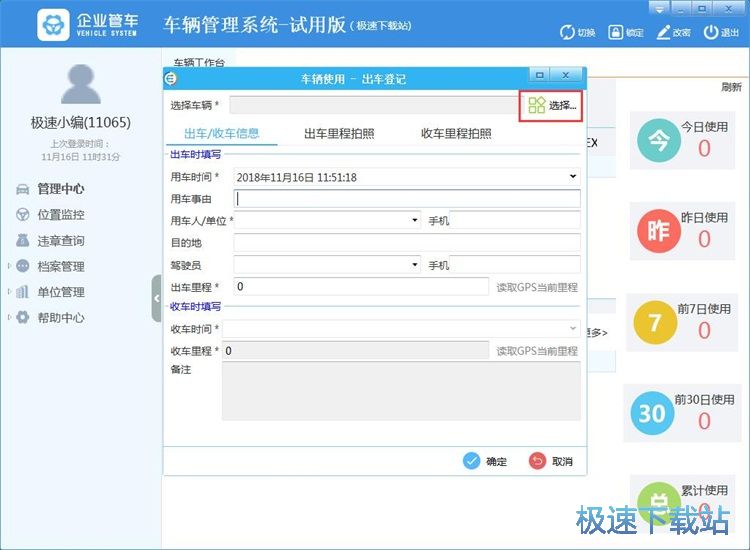Click the 手机 field beside 用车人/单位
This screenshot has width=750, height=550.
[x=515, y=220]
